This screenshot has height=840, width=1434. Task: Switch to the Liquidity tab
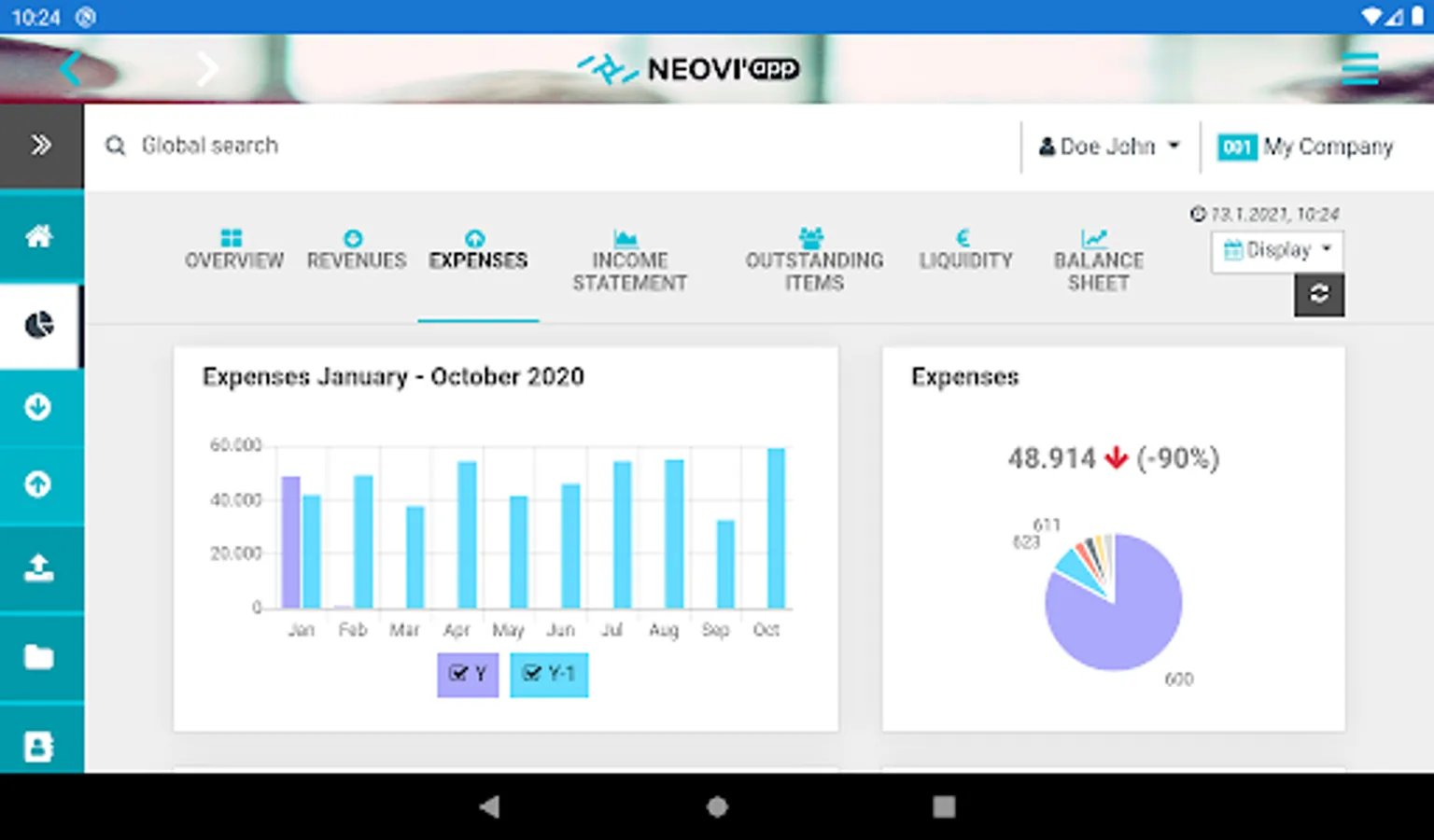pyautogui.click(x=965, y=250)
